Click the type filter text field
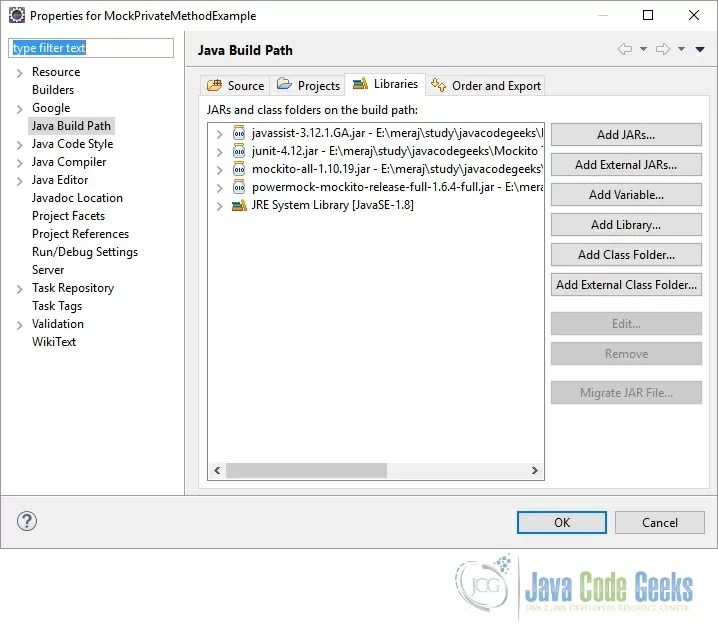The width and height of the screenshot is (718, 642). pos(91,48)
